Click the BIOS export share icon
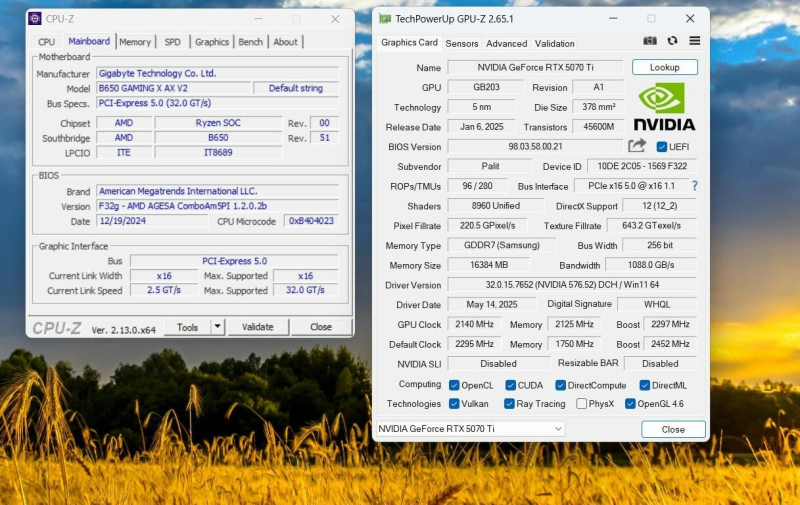 637,146
